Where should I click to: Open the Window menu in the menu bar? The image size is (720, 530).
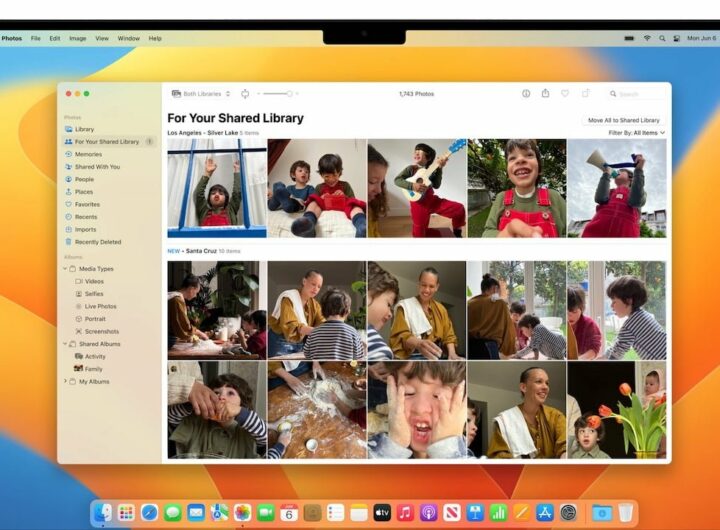(129, 38)
